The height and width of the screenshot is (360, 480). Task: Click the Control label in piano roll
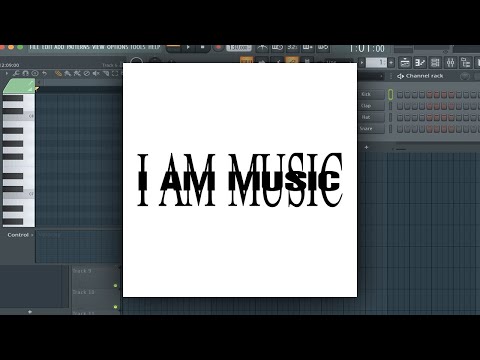pyautogui.click(x=18, y=235)
